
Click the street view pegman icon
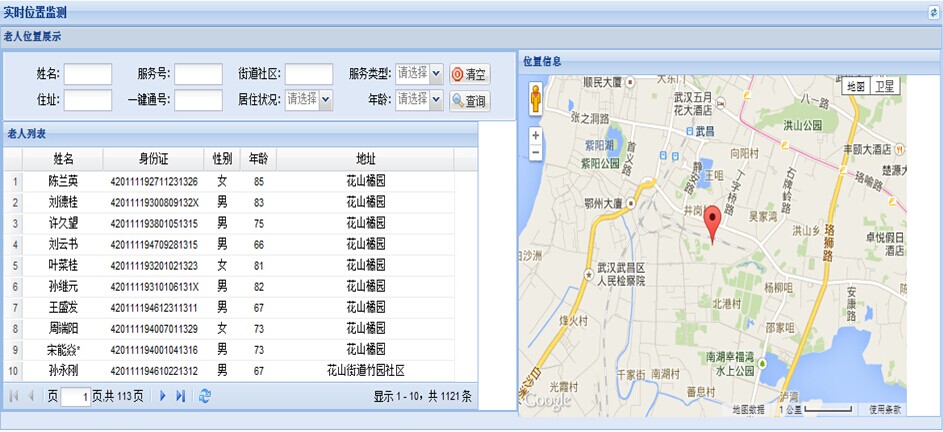tap(535, 98)
